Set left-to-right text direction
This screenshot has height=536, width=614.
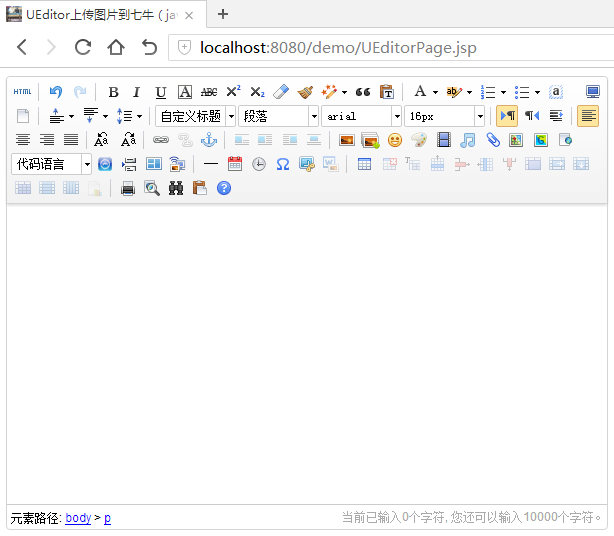pos(507,116)
